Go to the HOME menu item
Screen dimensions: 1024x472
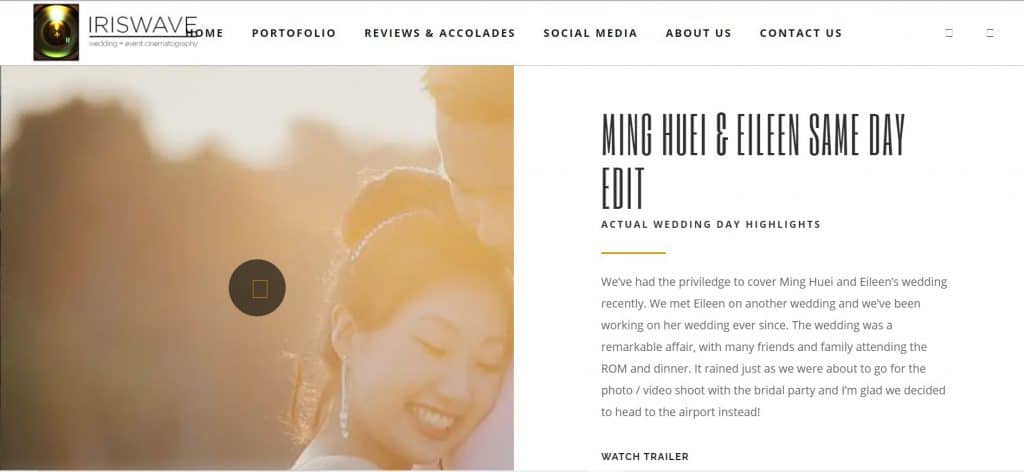pos(205,33)
